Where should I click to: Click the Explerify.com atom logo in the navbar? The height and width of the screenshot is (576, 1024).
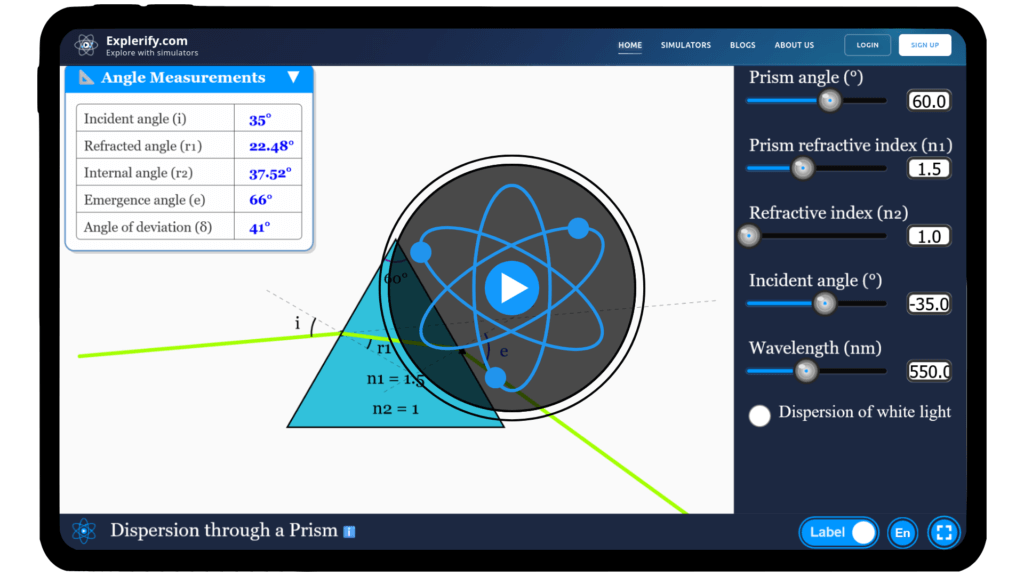pyautogui.click(x=86, y=44)
